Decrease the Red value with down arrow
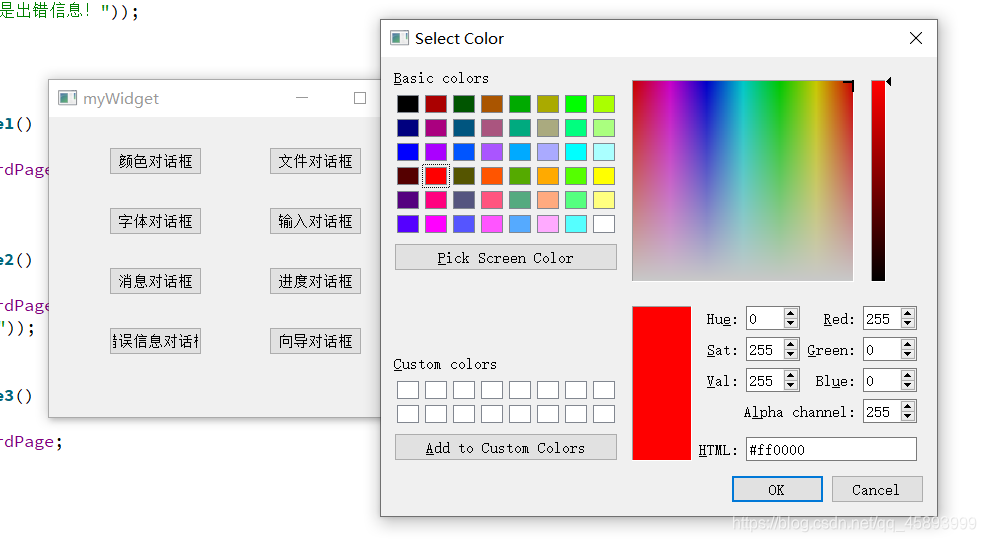 907,324
